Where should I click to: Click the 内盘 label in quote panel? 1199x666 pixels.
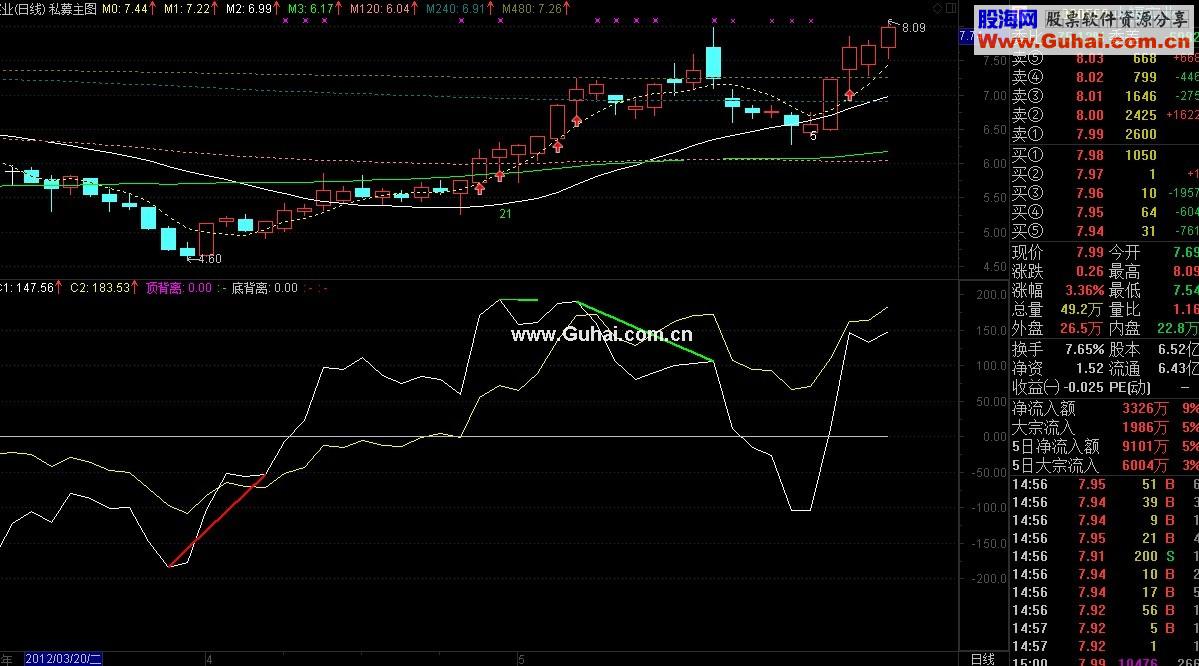1124,329
